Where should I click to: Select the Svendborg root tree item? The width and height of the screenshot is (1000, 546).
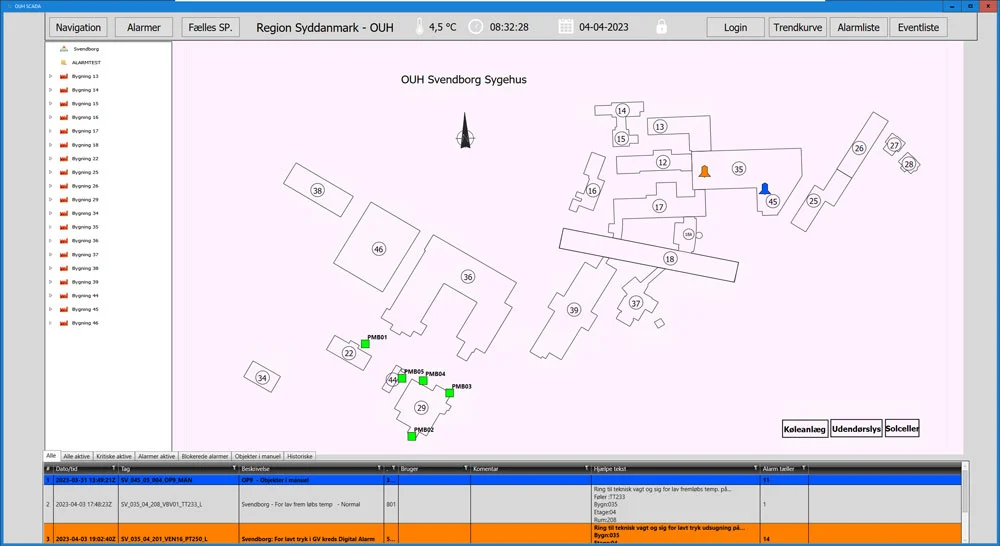[86, 48]
